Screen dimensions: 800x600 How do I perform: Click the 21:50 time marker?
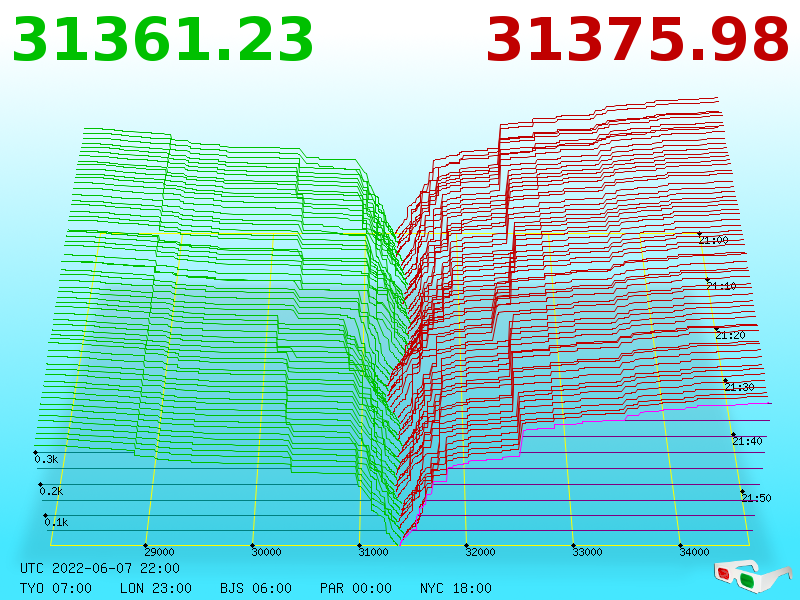pyautogui.click(x=757, y=498)
